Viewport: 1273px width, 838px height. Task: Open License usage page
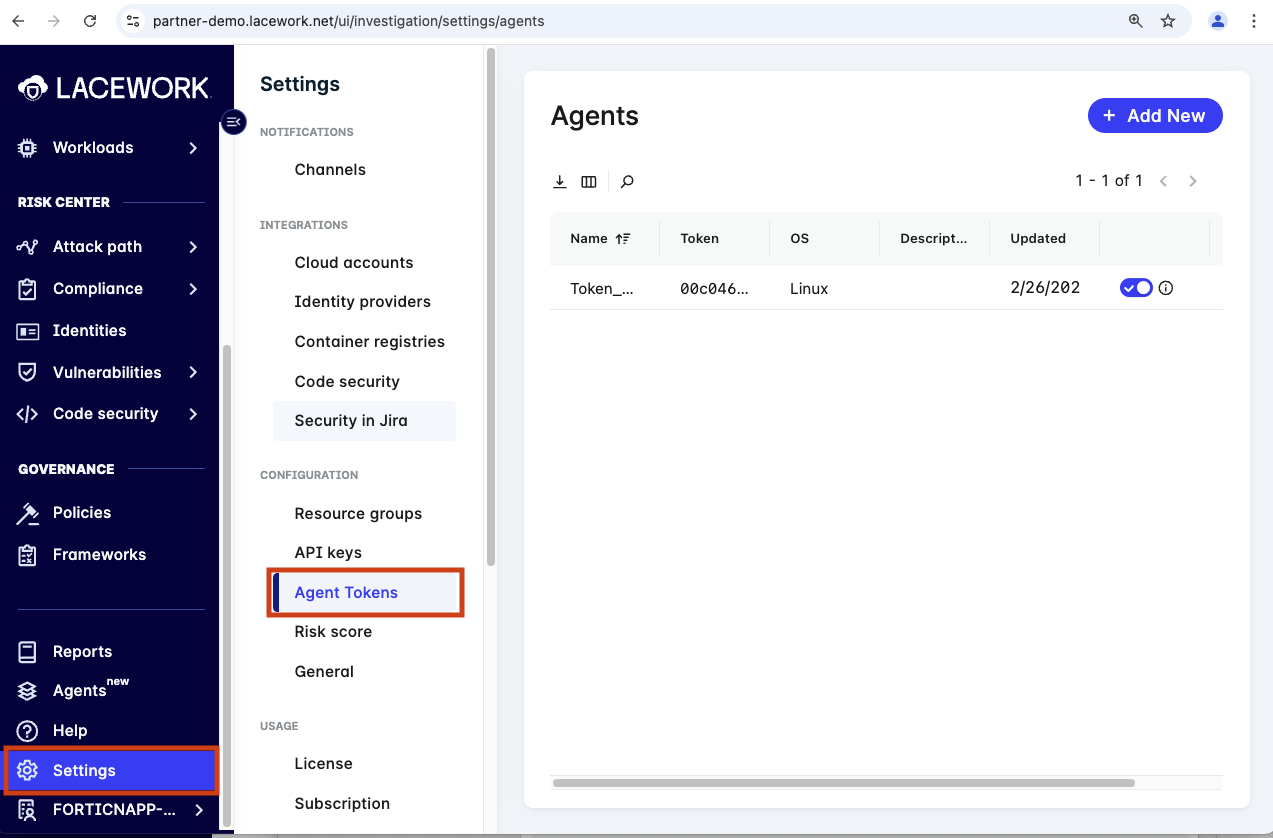pyautogui.click(x=323, y=764)
